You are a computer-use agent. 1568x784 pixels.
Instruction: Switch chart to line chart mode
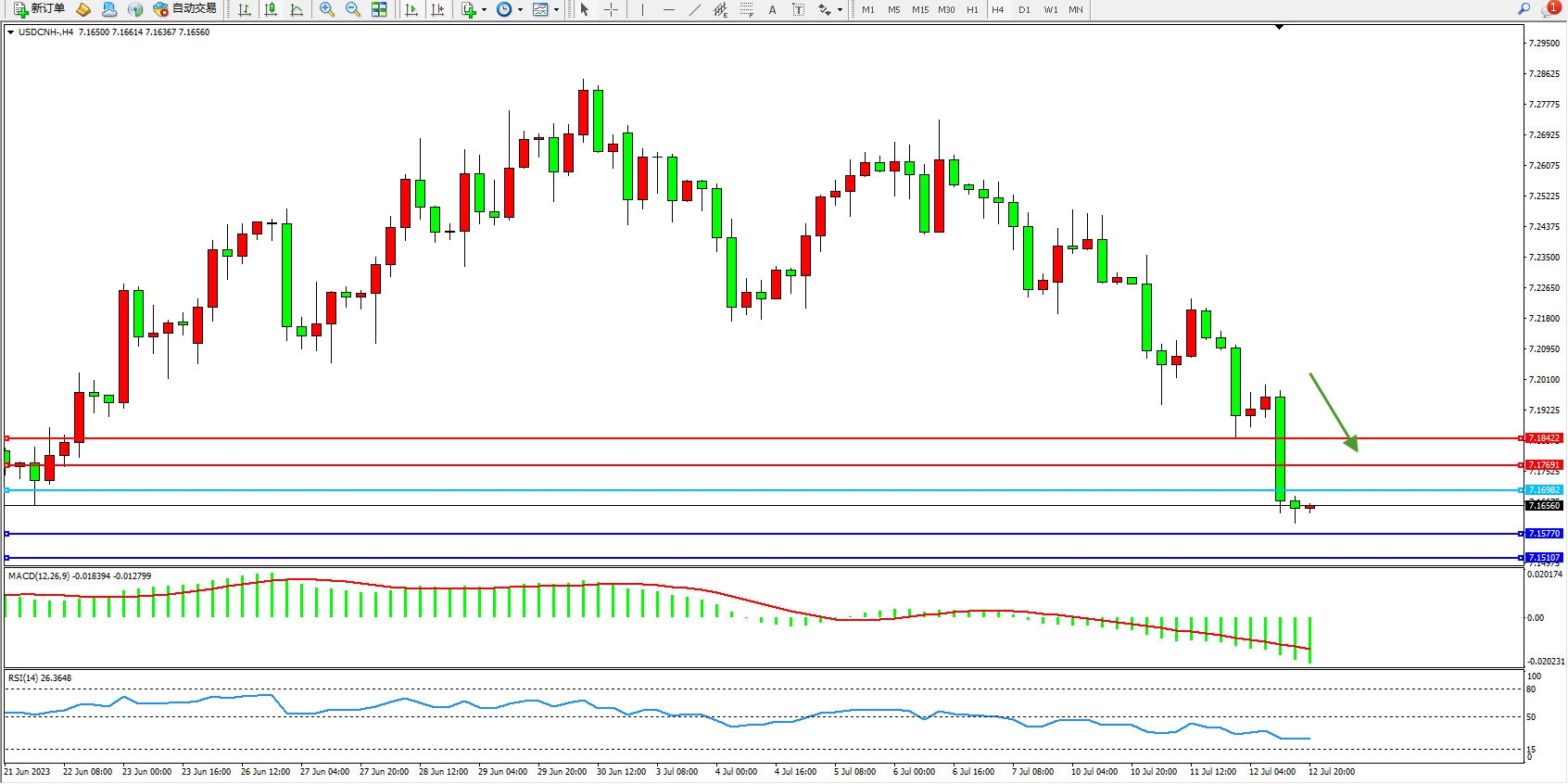click(297, 9)
